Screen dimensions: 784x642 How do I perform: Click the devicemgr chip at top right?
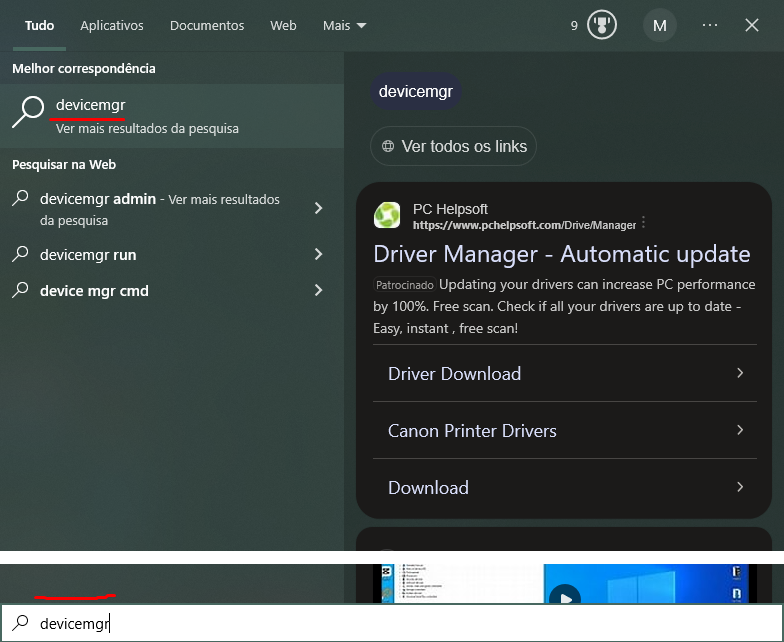click(x=416, y=92)
